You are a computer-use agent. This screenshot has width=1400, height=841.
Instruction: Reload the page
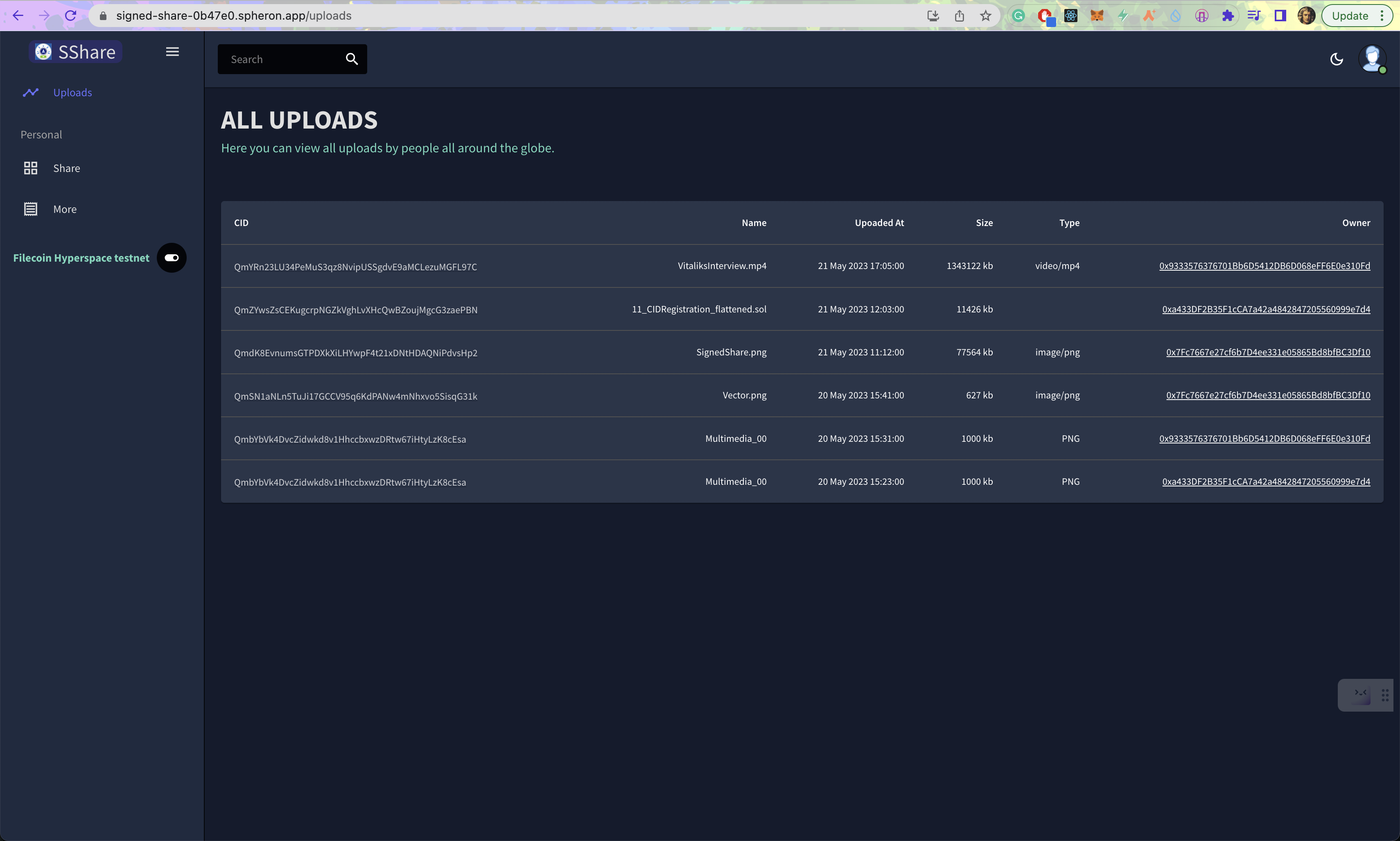pyautogui.click(x=71, y=16)
